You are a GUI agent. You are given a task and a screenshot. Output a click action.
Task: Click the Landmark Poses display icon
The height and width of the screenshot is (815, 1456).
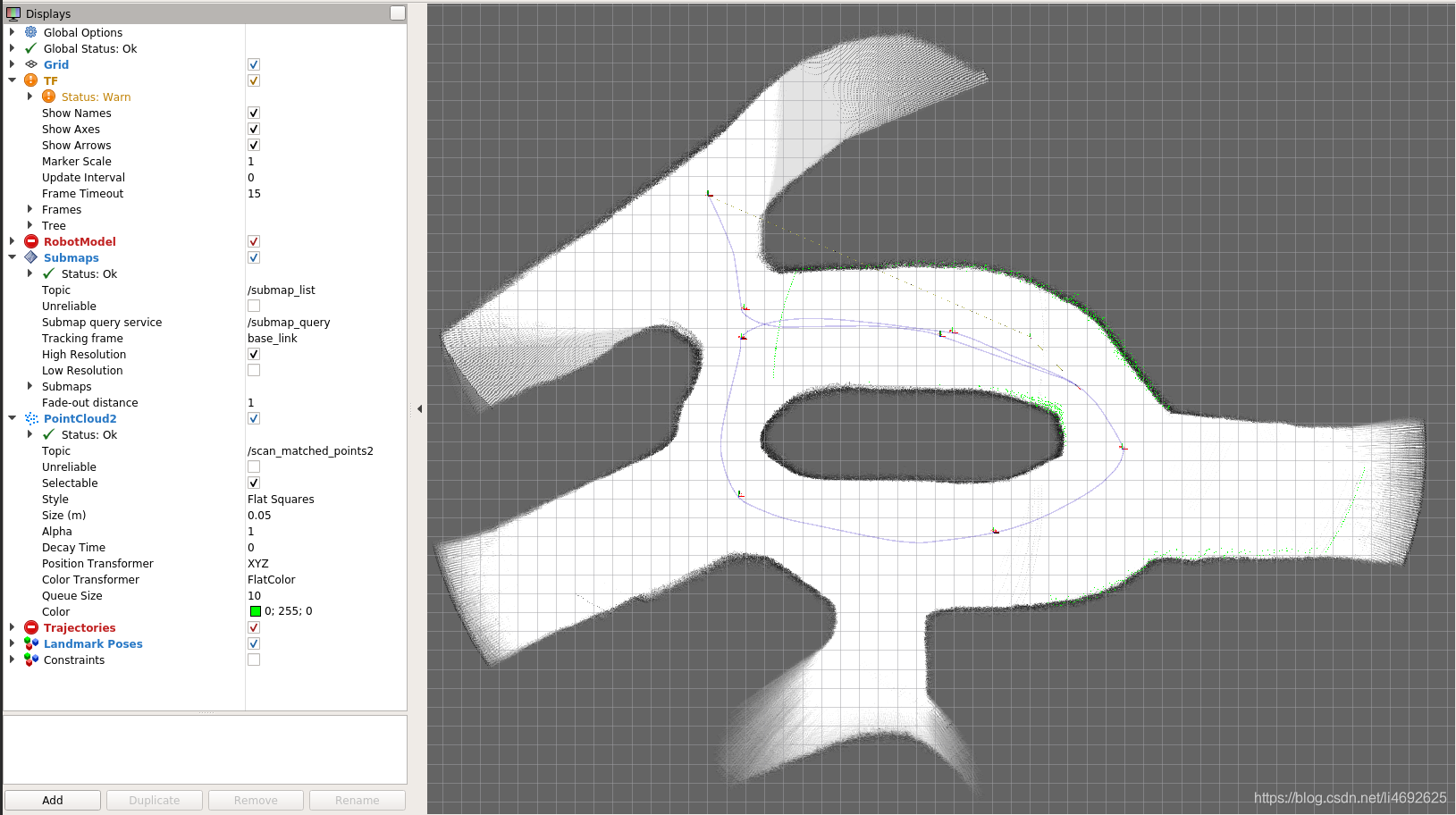[x=31, y=643]
